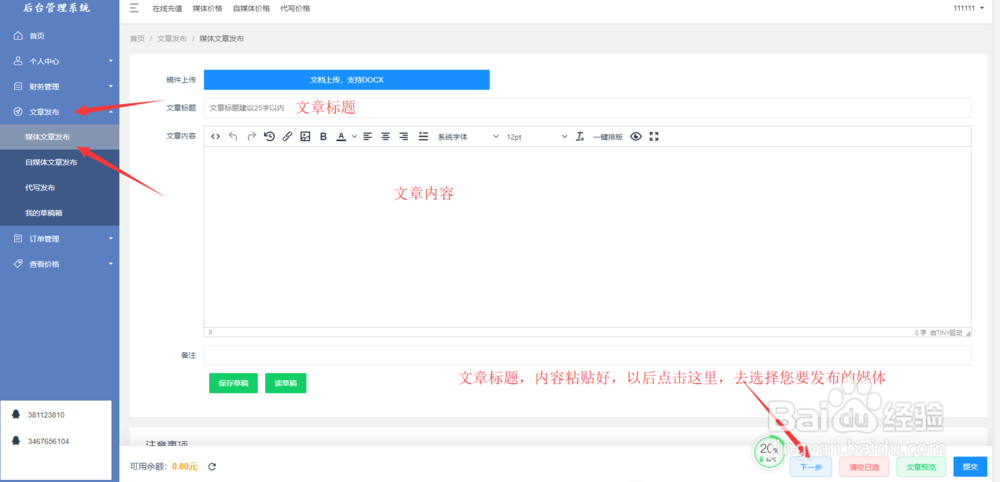Viewport: 1000px width, 482px height.
Task: Open 我的草稿箱 in the sidebar
Action: pos(59,213)
